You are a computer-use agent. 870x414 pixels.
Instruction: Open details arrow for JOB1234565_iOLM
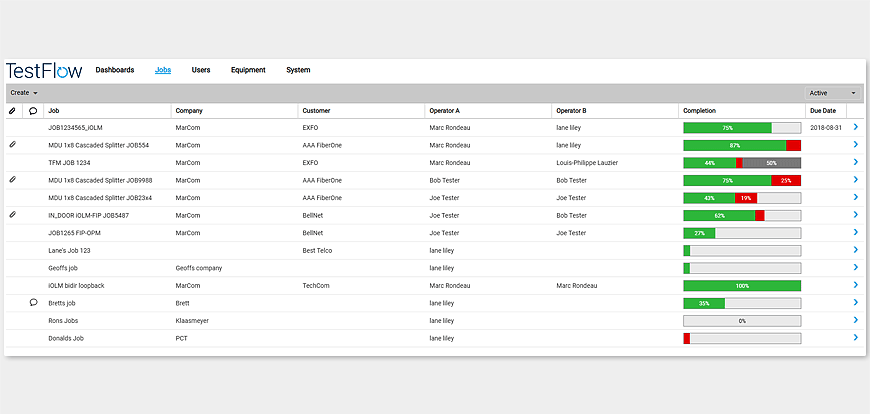tap(856, 127)
